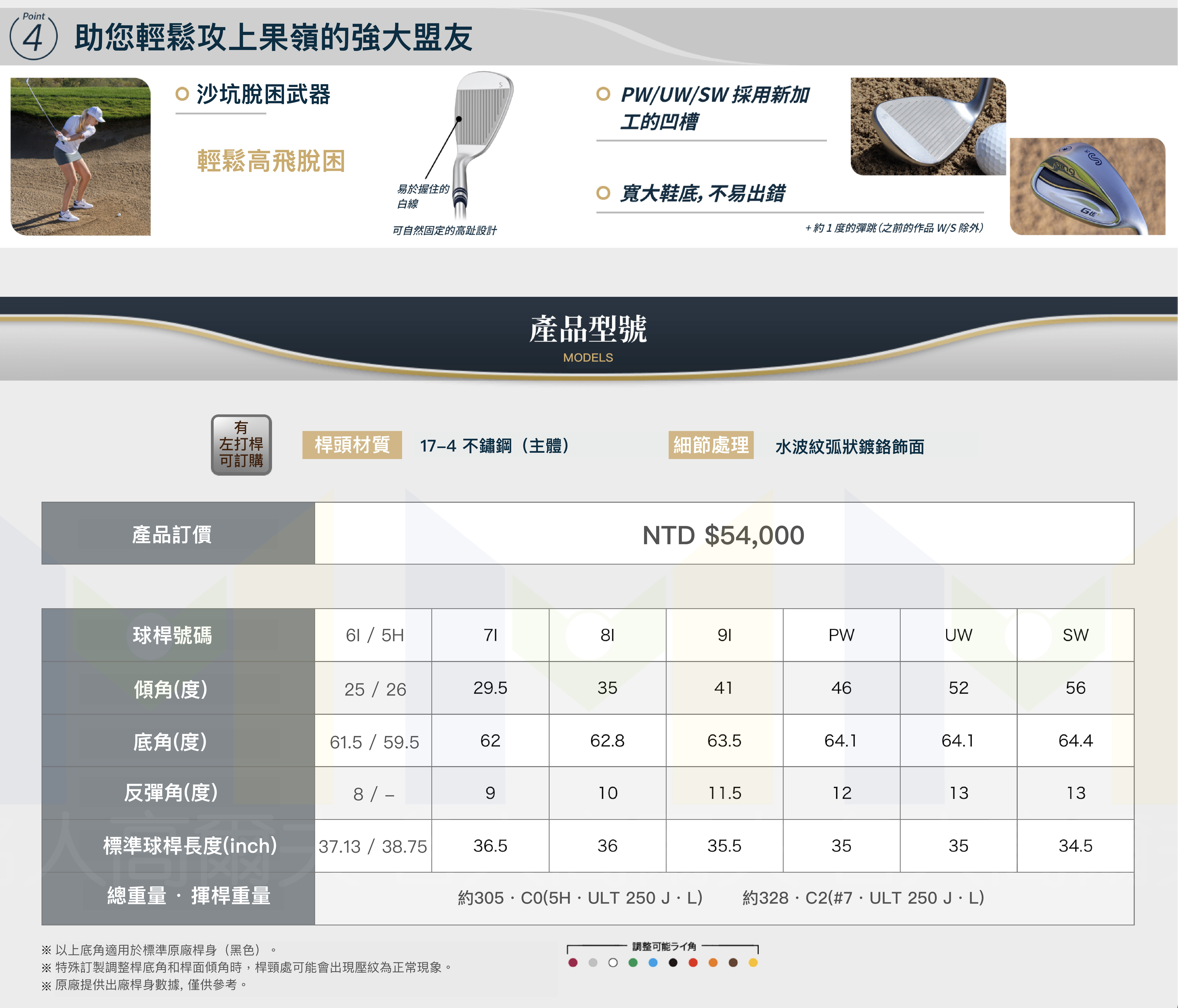Image resolution: width=1178 pixels, height=1008 pixels.
Task: Click the gold bullet beside PW/UW/SW heading
Action: coord(603,94)
